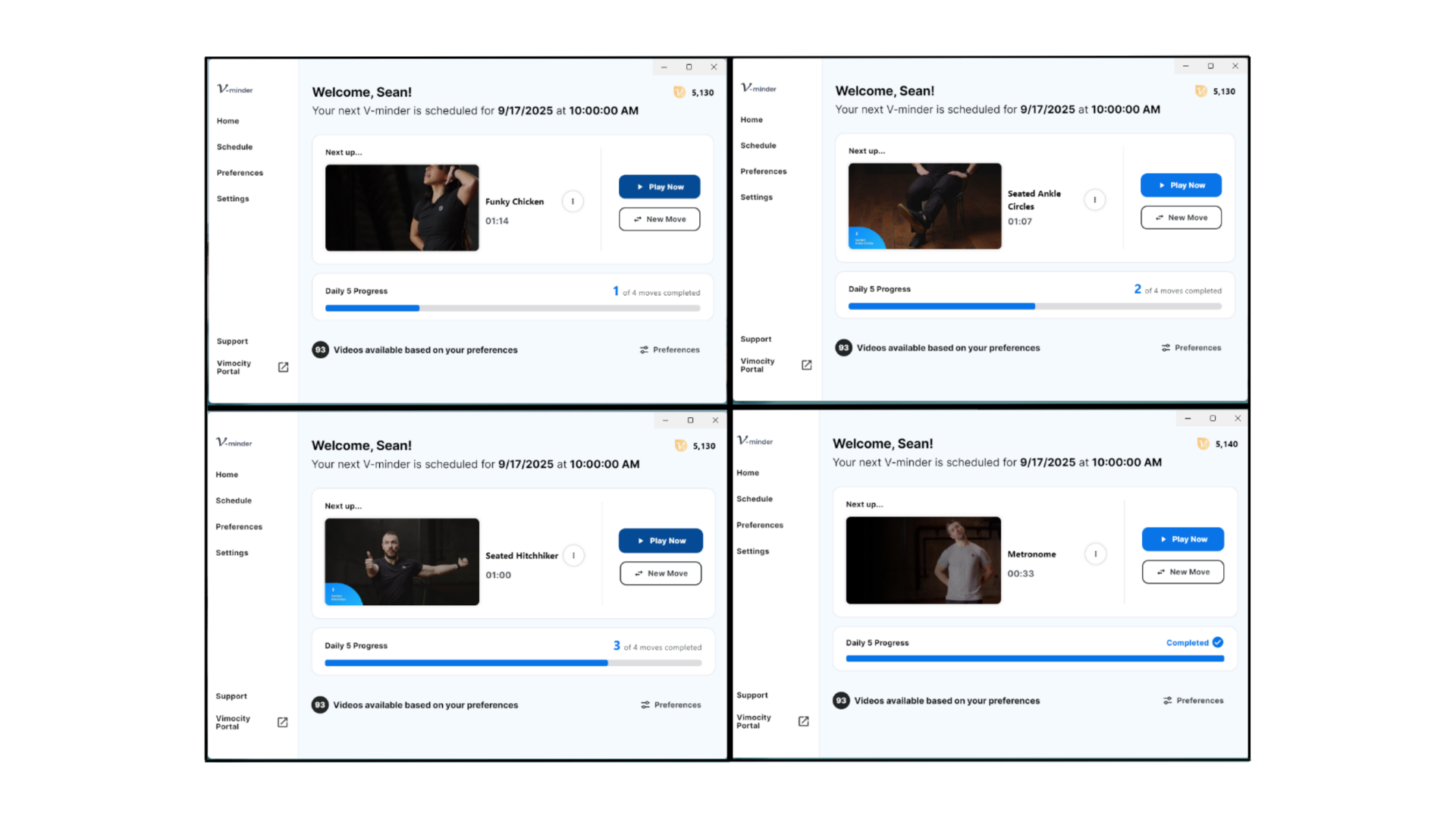Click the Daily 5 Progress bar
Image resolution: width=1456 pixels, height=819 pixels.
[513, 308]
